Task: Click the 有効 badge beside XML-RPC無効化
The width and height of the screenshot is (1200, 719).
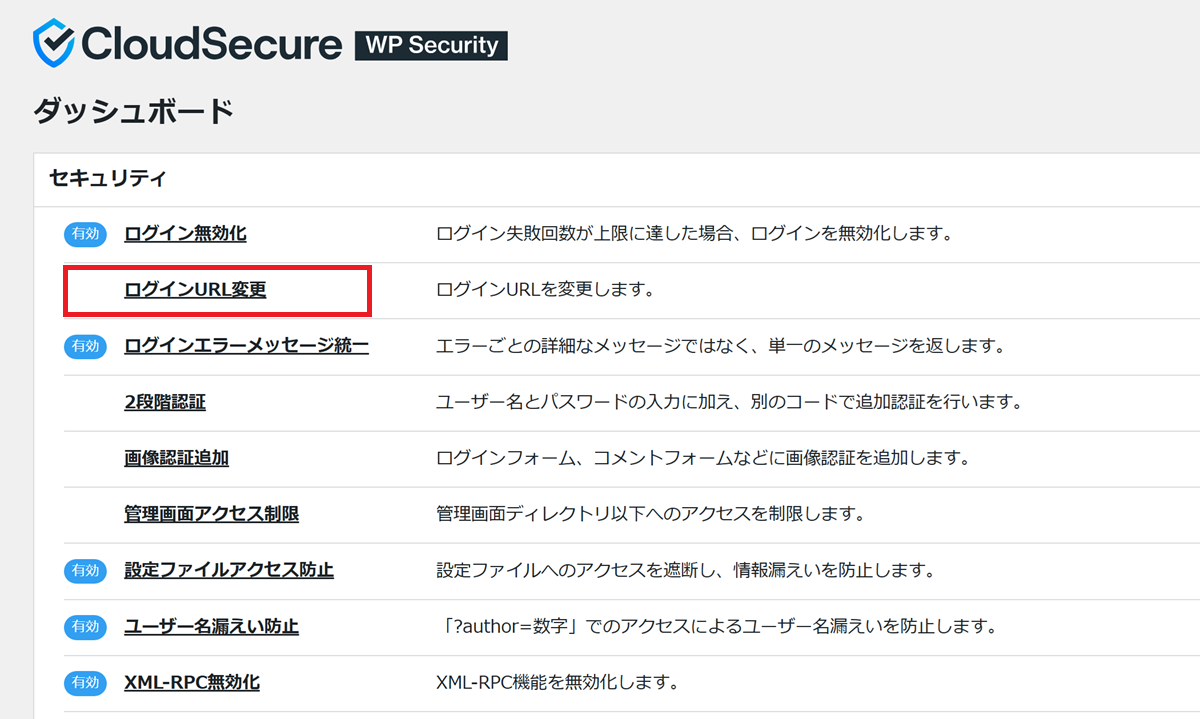Action: pos(85,683)
